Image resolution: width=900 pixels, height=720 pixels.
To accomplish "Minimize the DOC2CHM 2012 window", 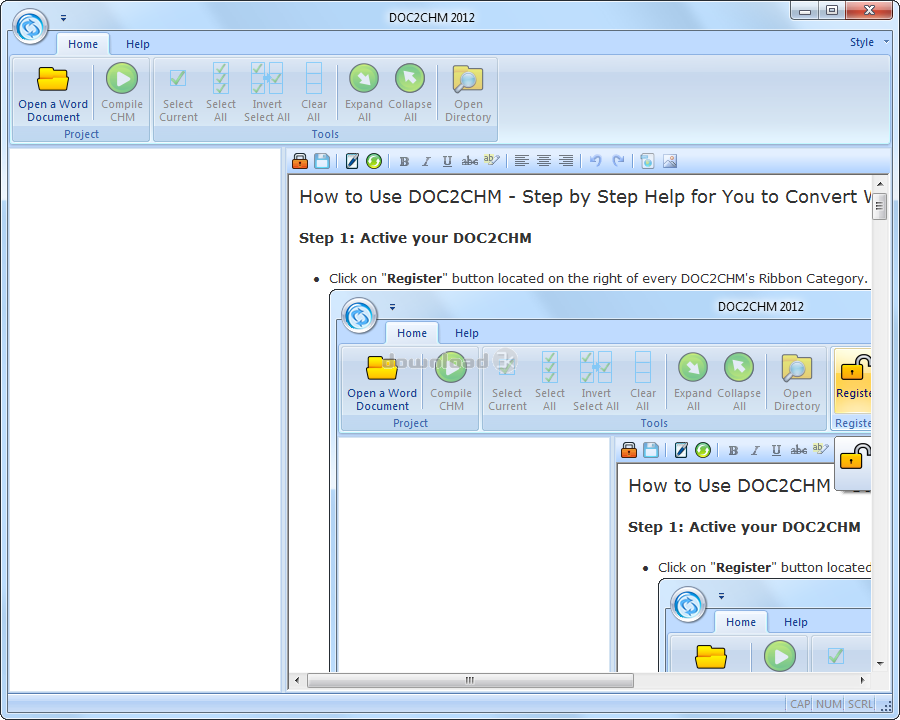I will pyautogui.click(x=804, y=11).
